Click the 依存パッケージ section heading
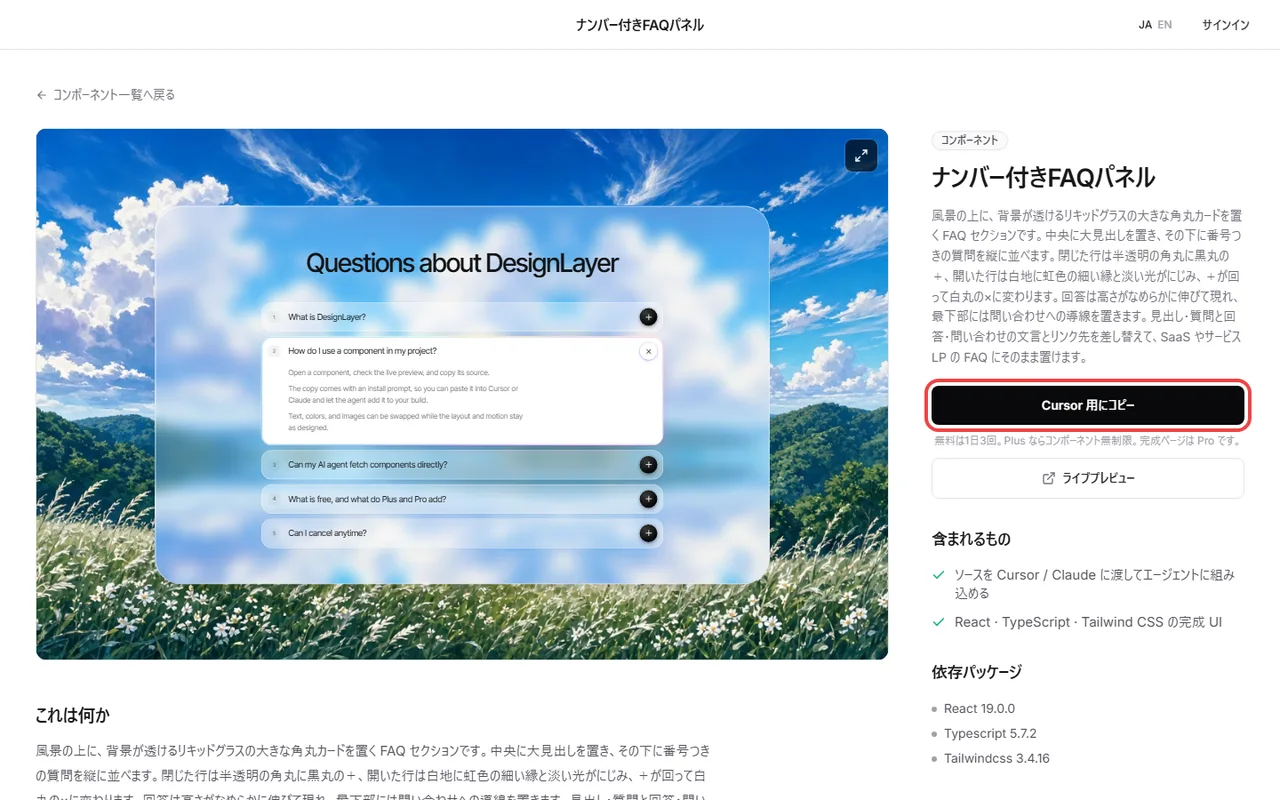 point(977,672)
